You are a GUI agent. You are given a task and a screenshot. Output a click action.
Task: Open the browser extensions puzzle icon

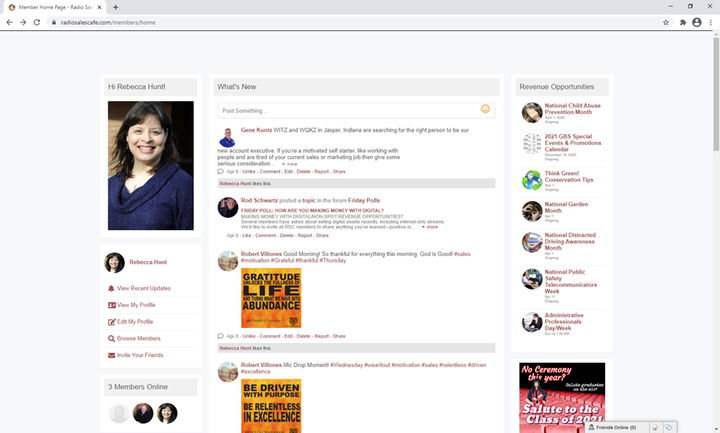coord(683,22)
